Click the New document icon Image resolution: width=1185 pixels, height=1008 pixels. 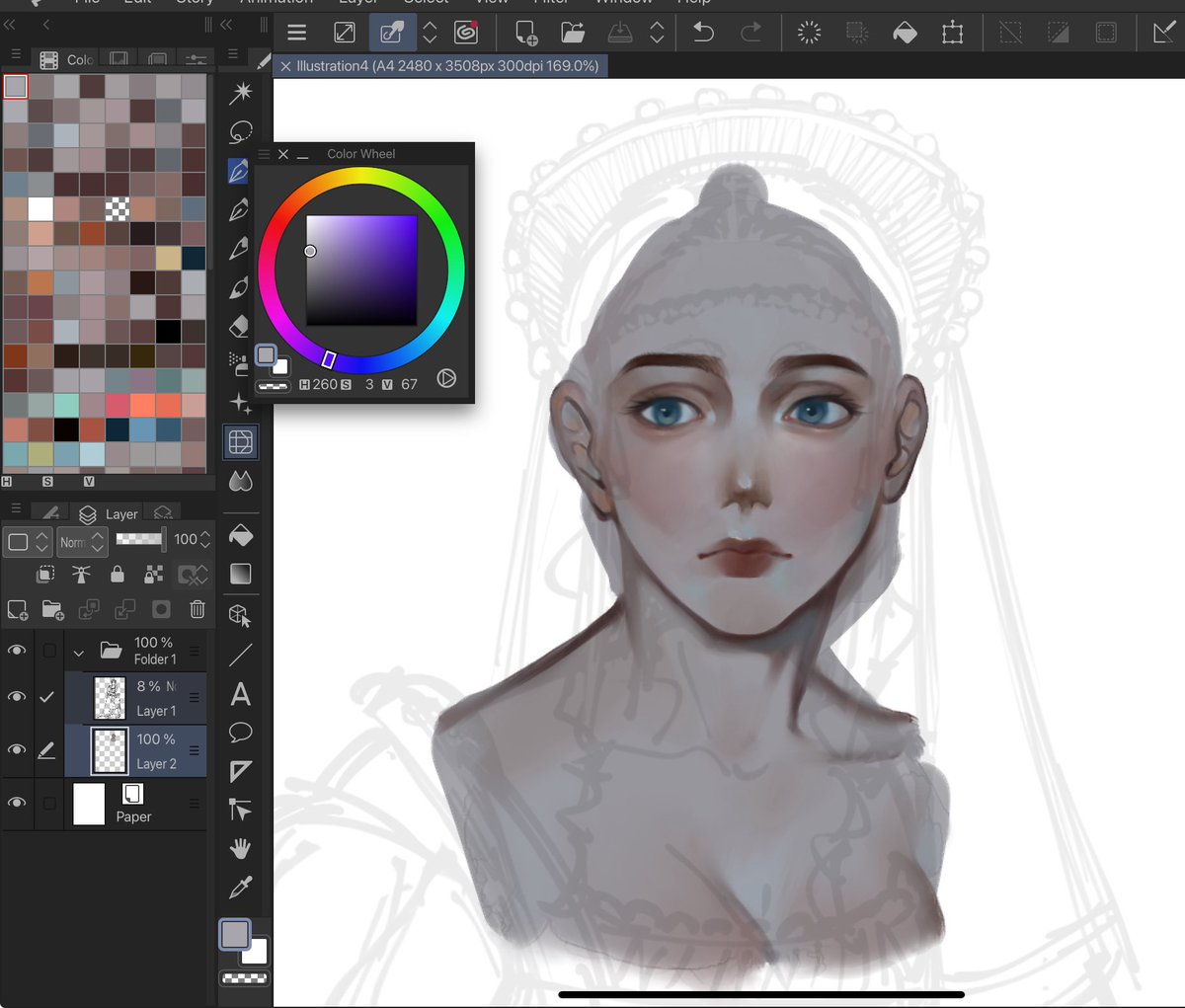526,33
